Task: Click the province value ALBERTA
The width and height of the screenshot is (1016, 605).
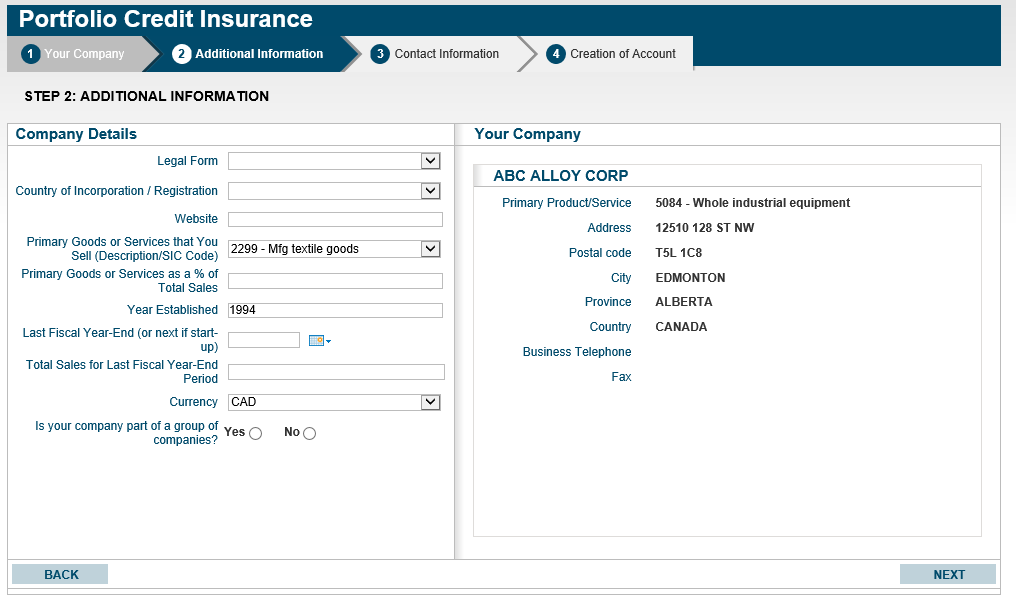Action: [x=684, y=302]
